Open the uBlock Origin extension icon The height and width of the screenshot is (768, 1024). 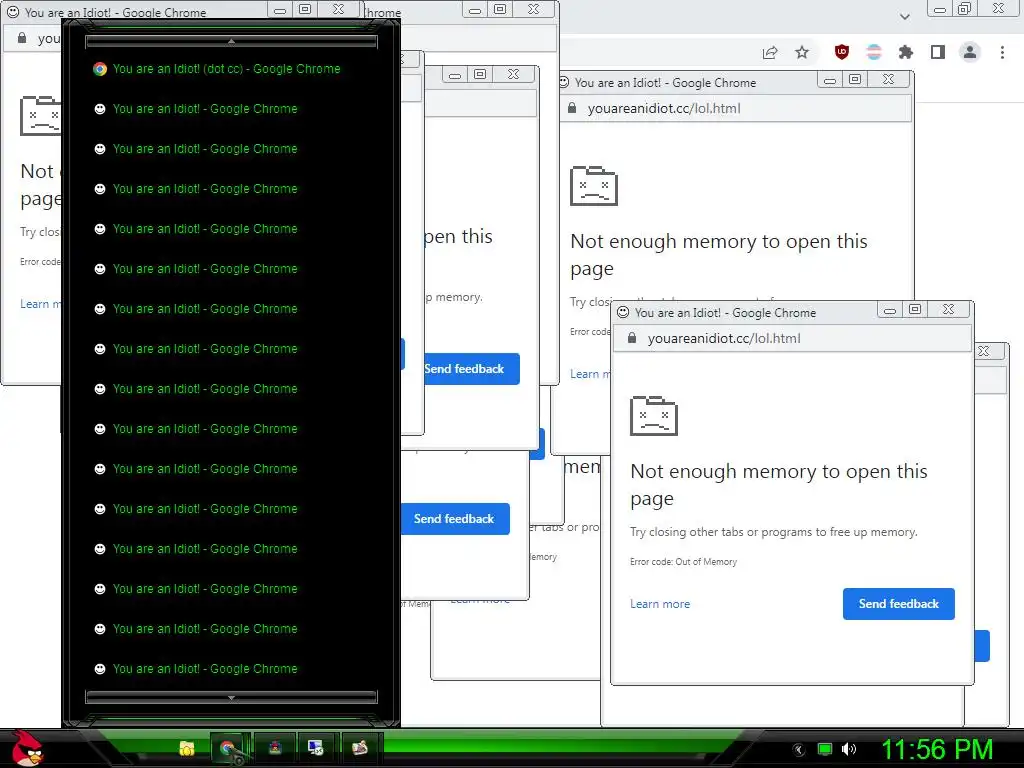pyautogui.click(x=842, y=52)
